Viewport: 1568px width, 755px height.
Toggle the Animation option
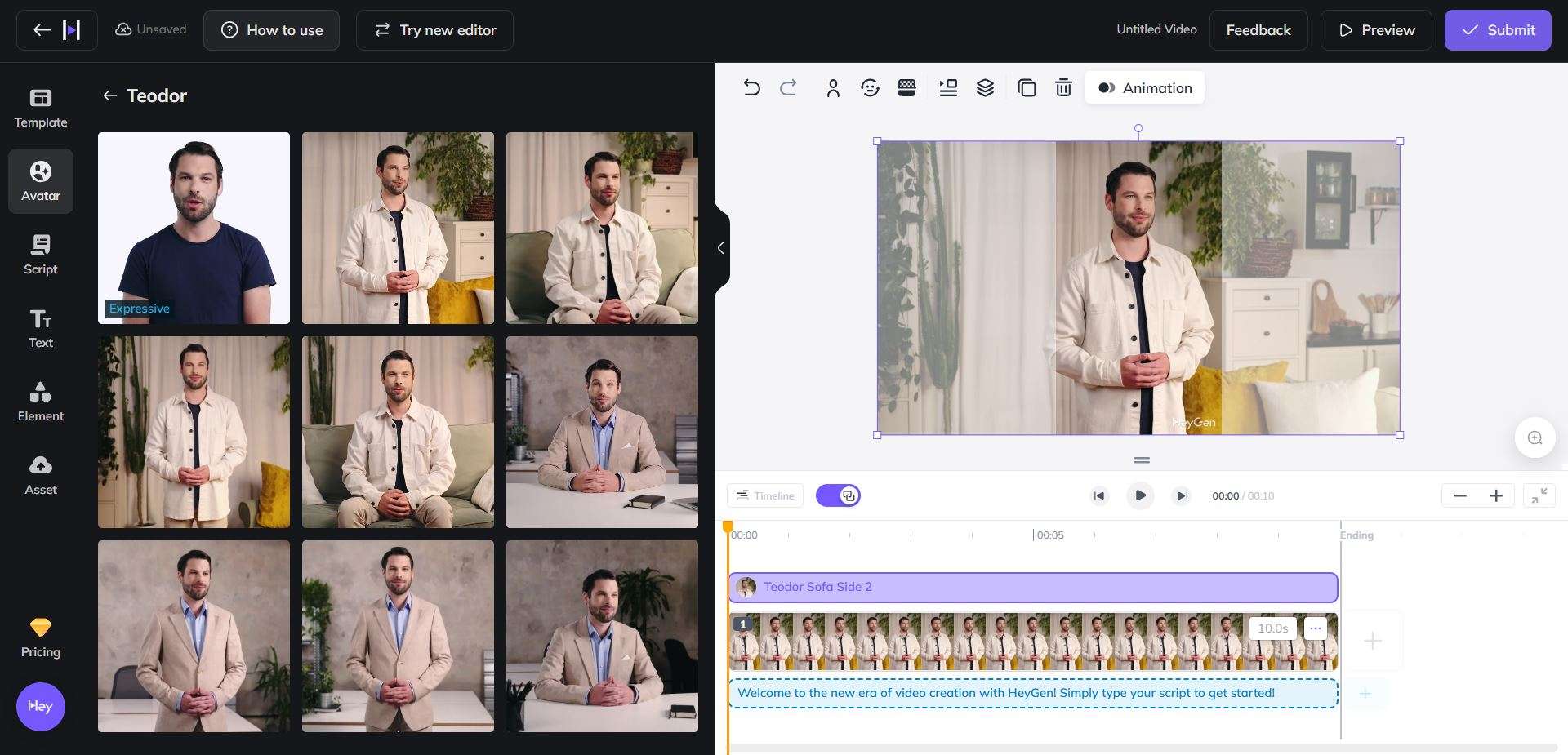pos(1144,87)
